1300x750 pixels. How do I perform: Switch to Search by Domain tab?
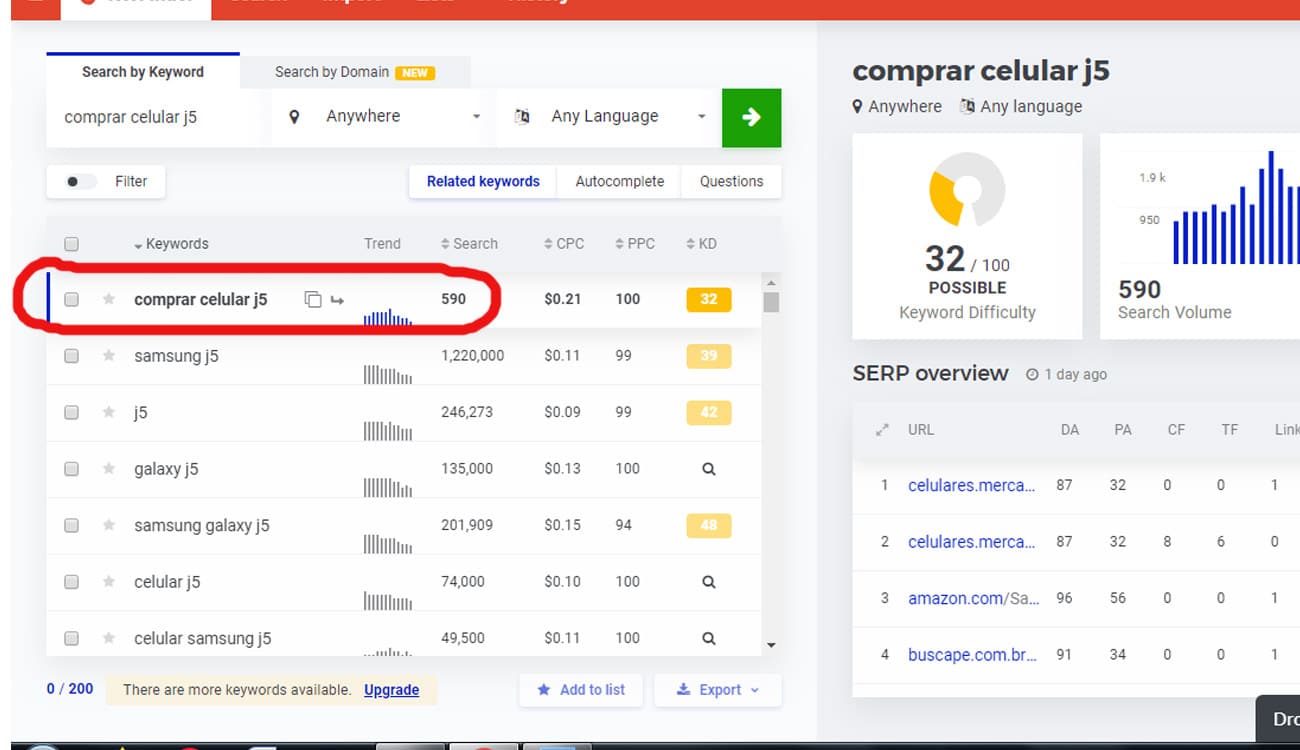click(x=354, y=72)
